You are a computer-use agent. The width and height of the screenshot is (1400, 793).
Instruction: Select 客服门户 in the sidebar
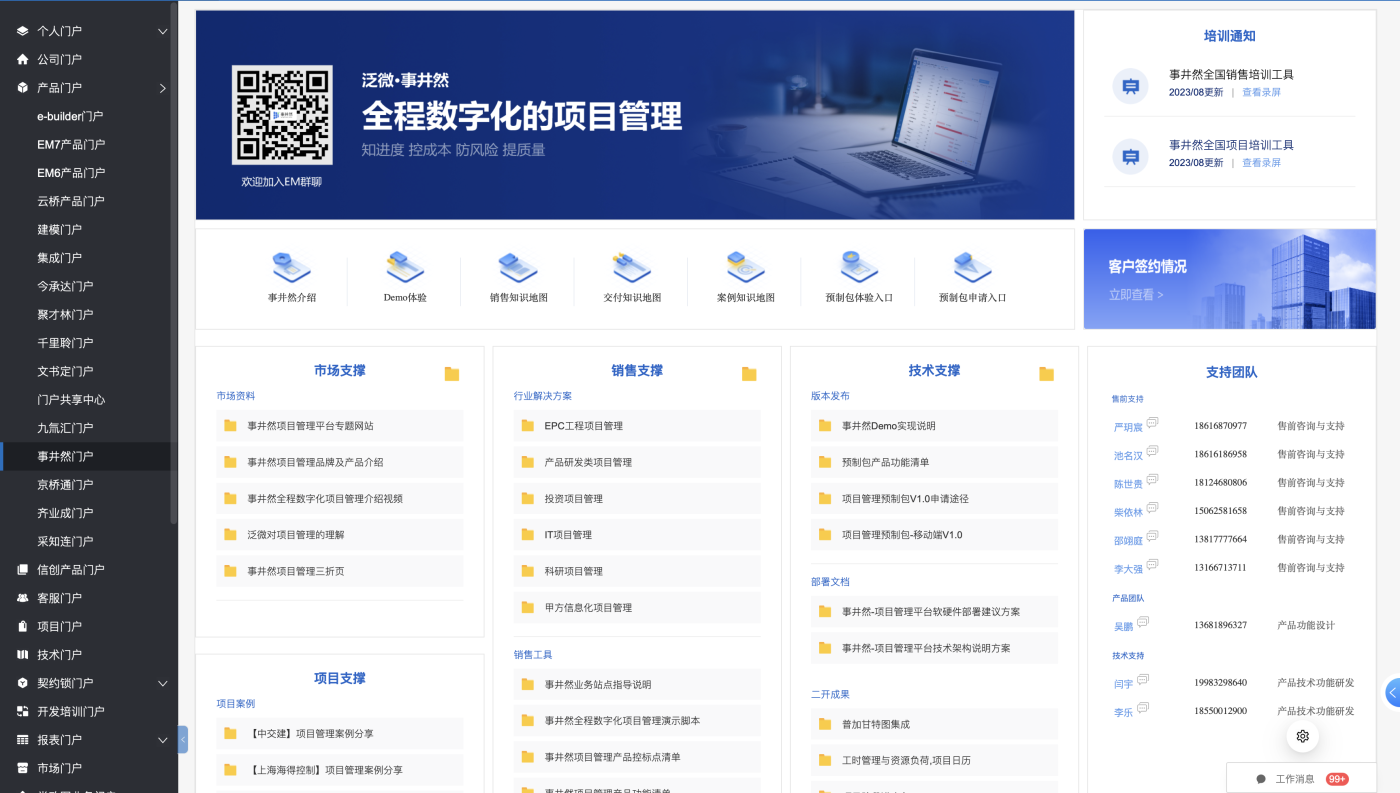59,598
